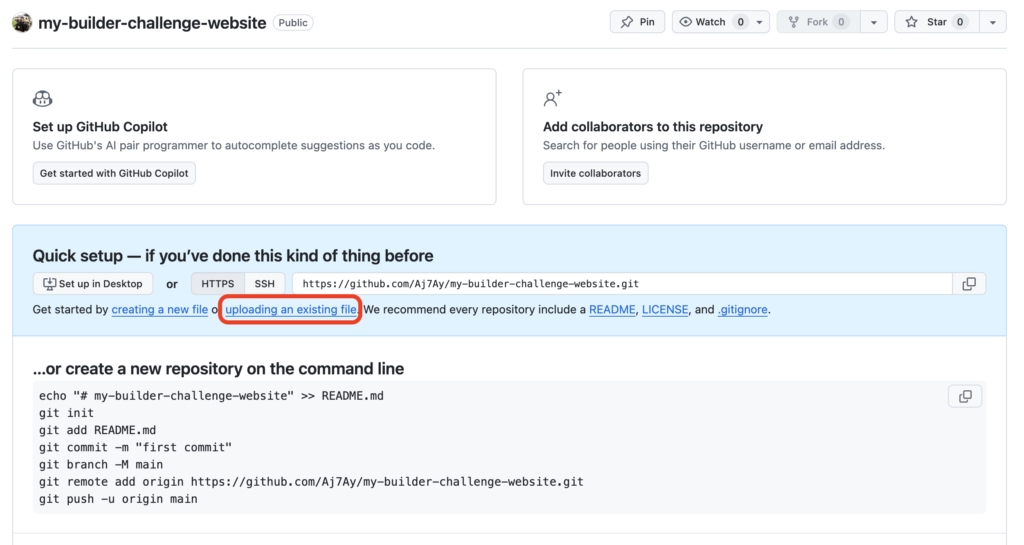Viewport: 1024px width, 545px height.
Task: Click the git init command line
Action: click(66, 413)
